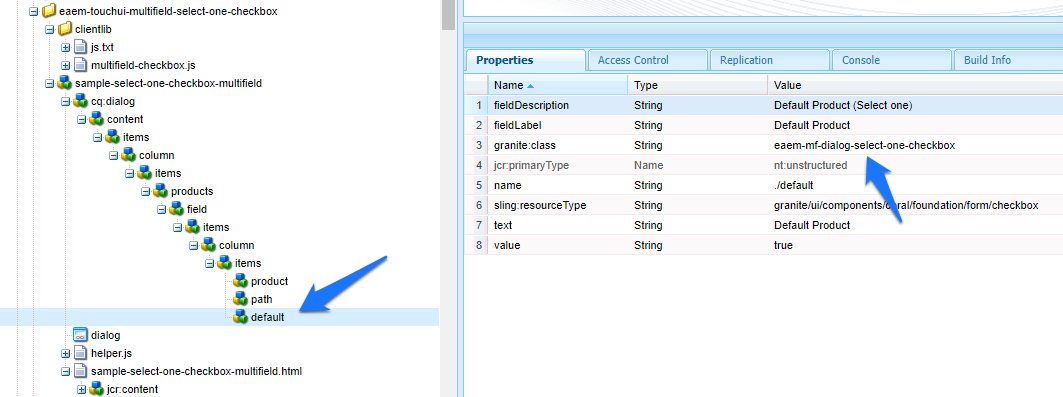Click the dialog node icon below default
Image resolution: width=1063 pixels, height=397 pixels.
pos(81,335)
